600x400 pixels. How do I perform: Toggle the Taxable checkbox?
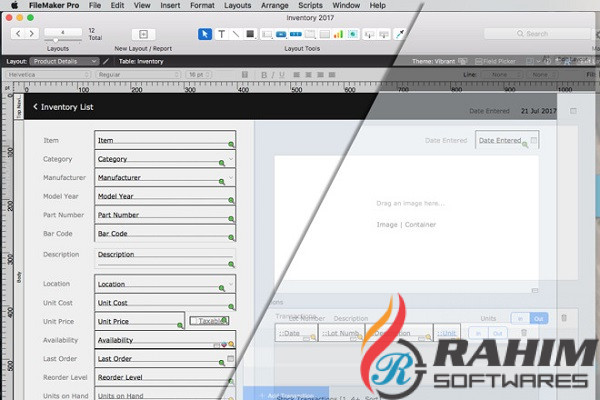pos(194,321)
